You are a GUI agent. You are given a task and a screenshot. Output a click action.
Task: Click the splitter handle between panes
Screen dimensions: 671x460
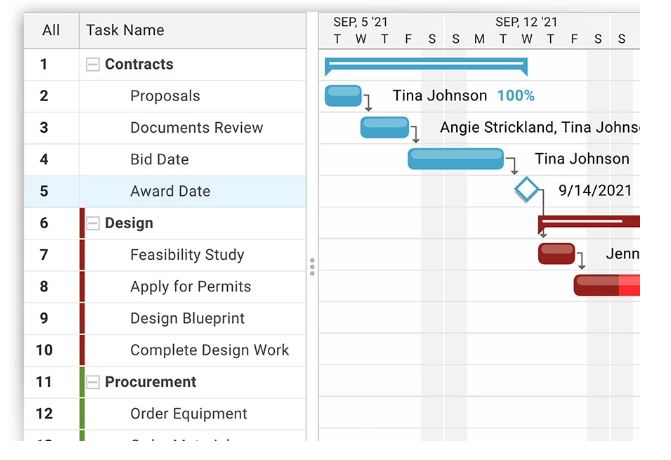(x=312, y=266)
